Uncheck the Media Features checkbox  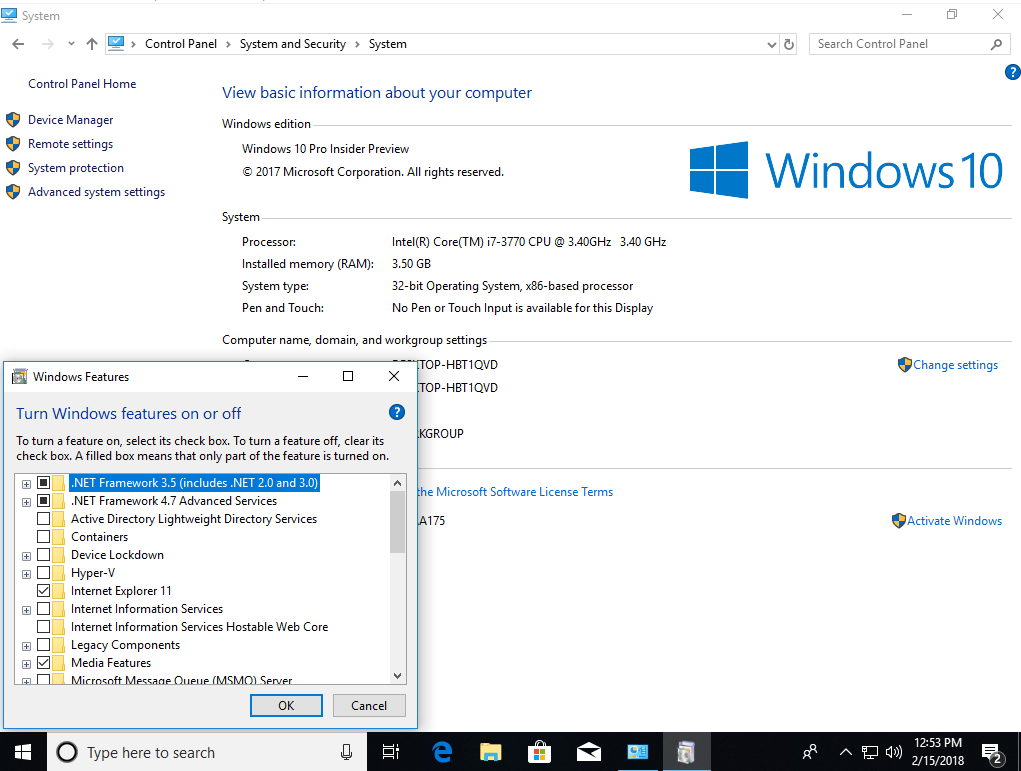[44, 663]
